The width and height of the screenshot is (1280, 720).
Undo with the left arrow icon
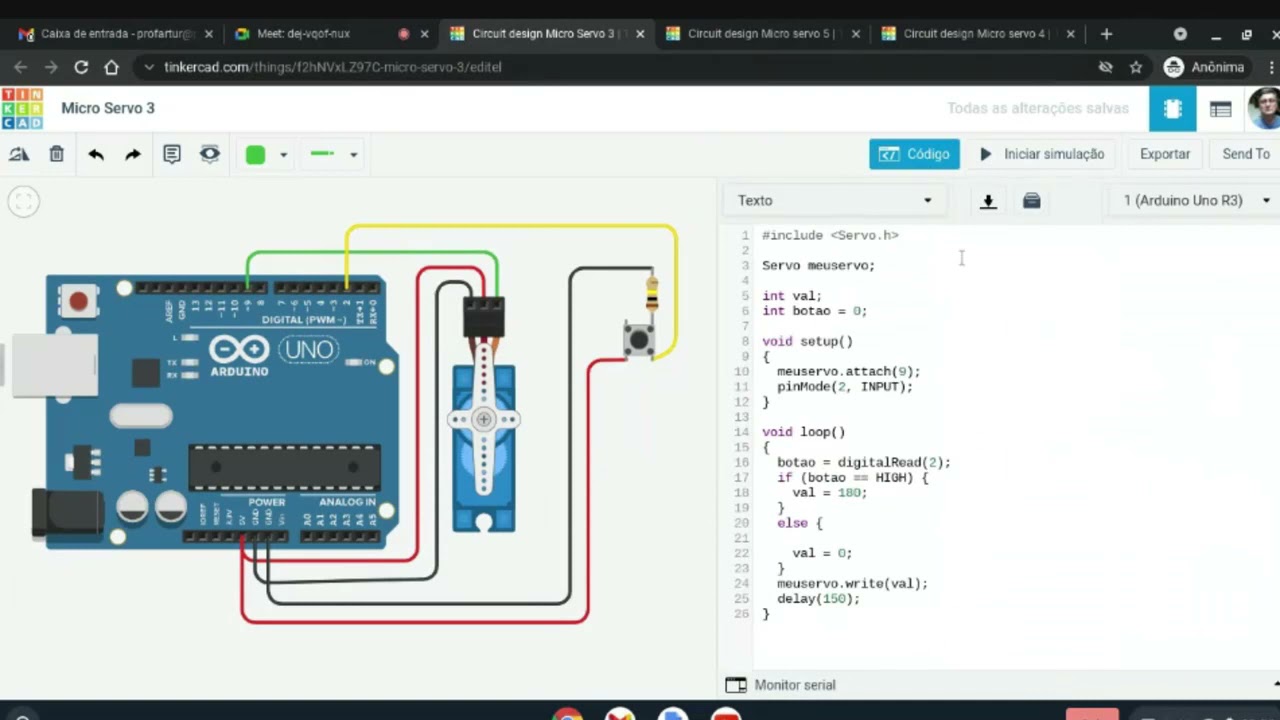click(96, 154)
